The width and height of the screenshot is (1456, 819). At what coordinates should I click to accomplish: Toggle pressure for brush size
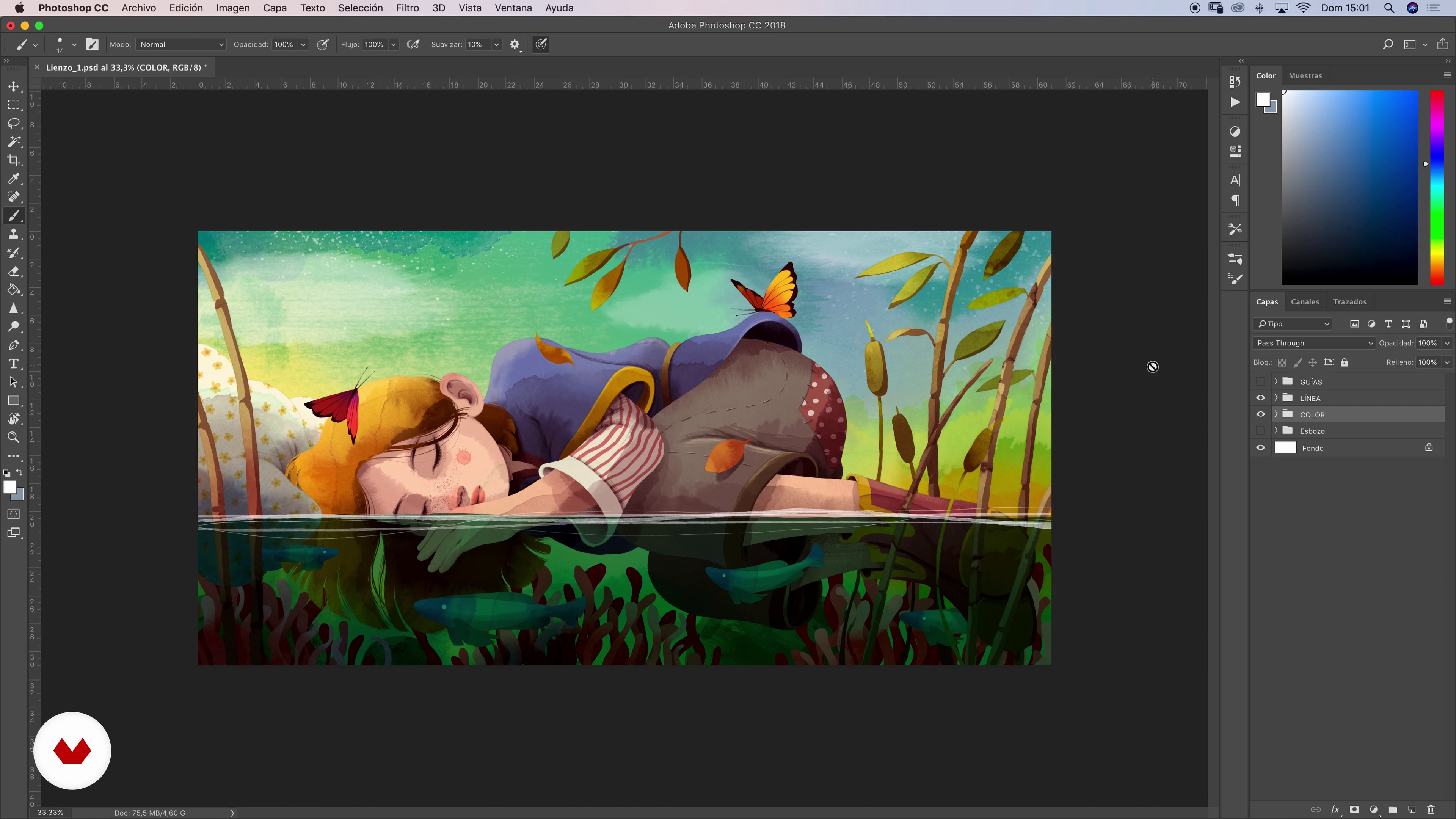coord(541,44)
